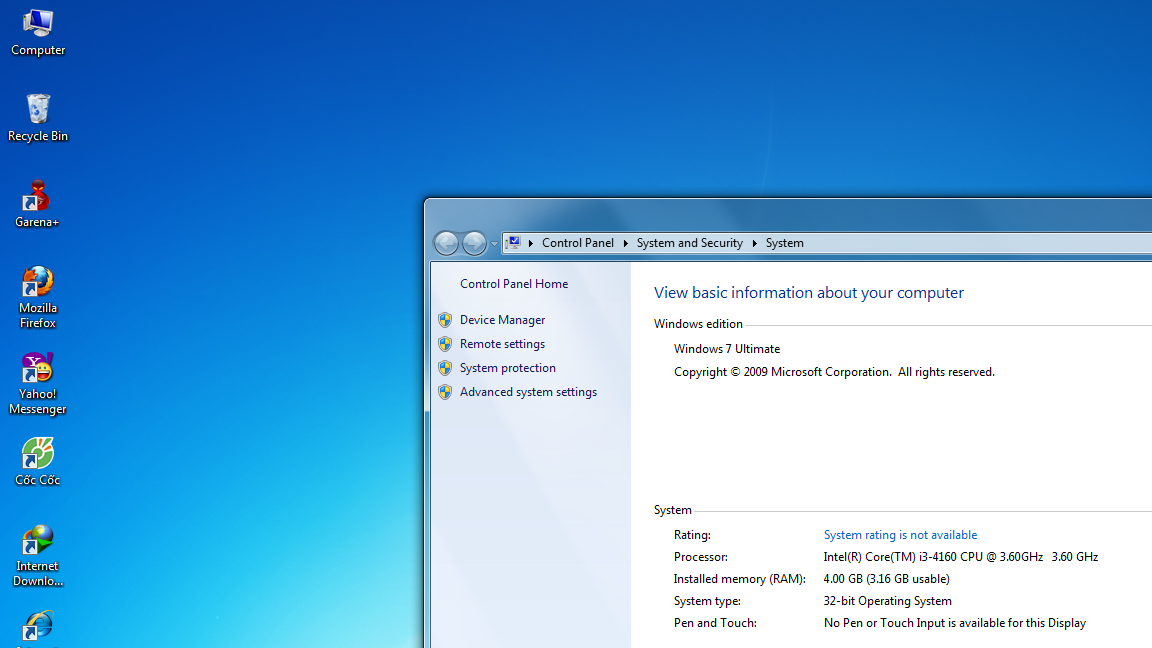Go to the Control Panel breadcrumb
Screen dimensions: 1152x648
(x=577, y=243)
